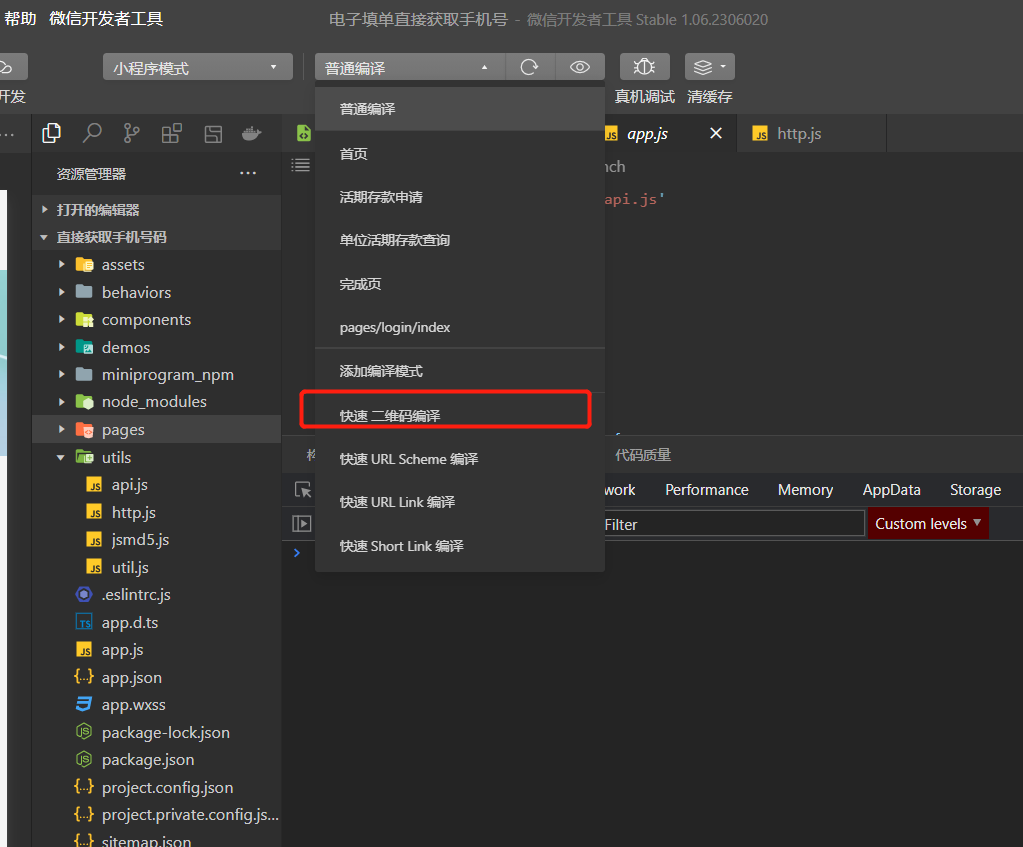Close the app.js tab

716,133
